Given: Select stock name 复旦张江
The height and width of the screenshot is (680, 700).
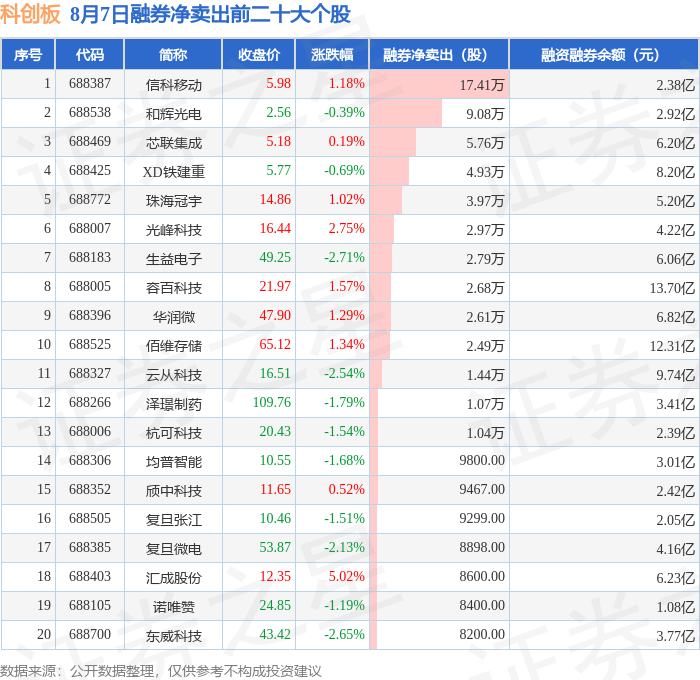Looking at the screenshot, I should 174,520.
